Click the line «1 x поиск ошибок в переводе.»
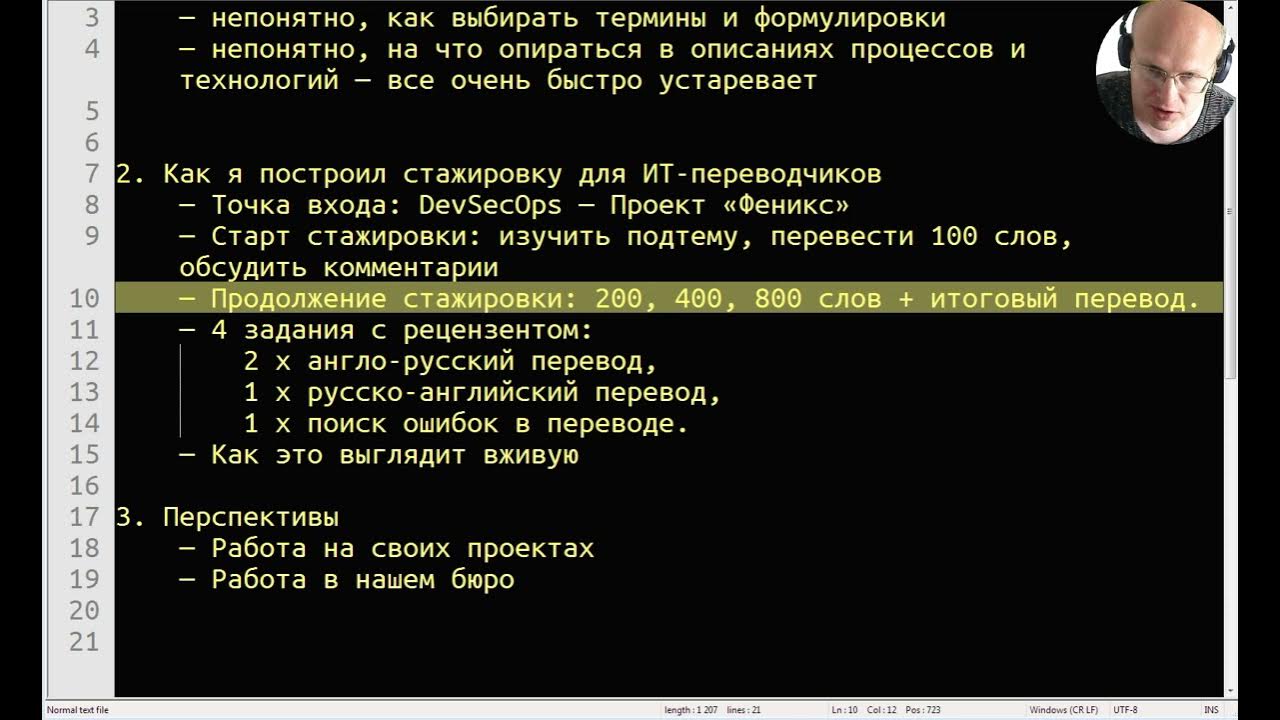This screenshot has height=720, width=1280. tap(467, 423)
